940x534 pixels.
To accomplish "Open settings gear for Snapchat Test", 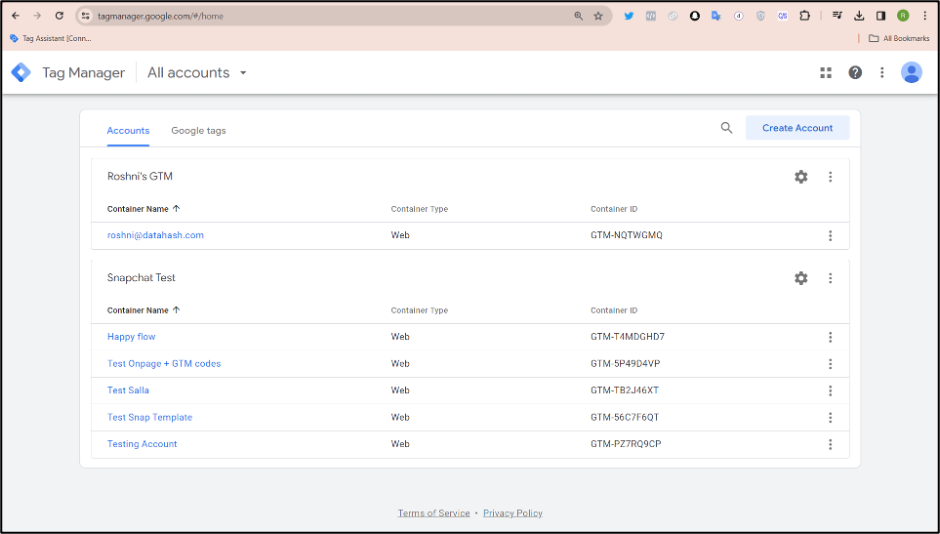I will pyautogui.click(x=801, y=278).
